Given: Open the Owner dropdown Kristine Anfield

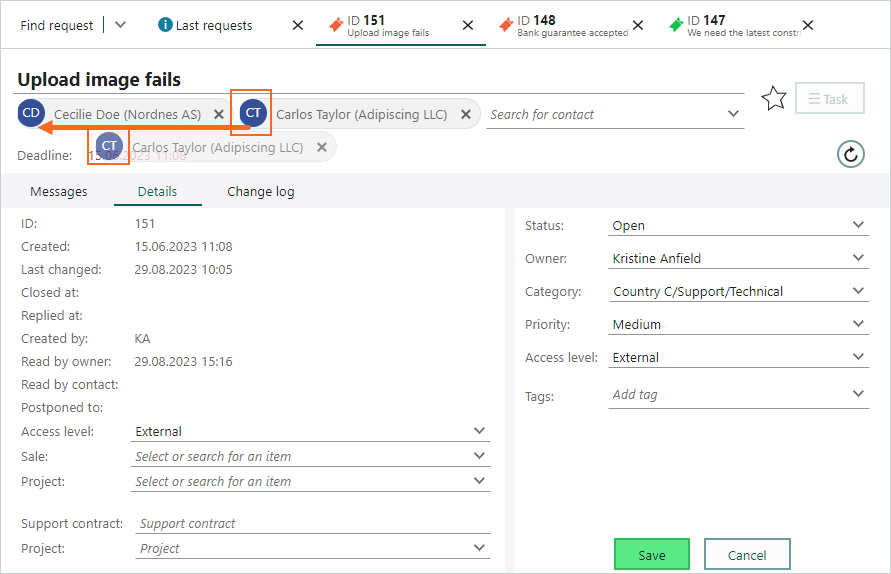Looking at the screenshot, I should (x=739, y=258).
